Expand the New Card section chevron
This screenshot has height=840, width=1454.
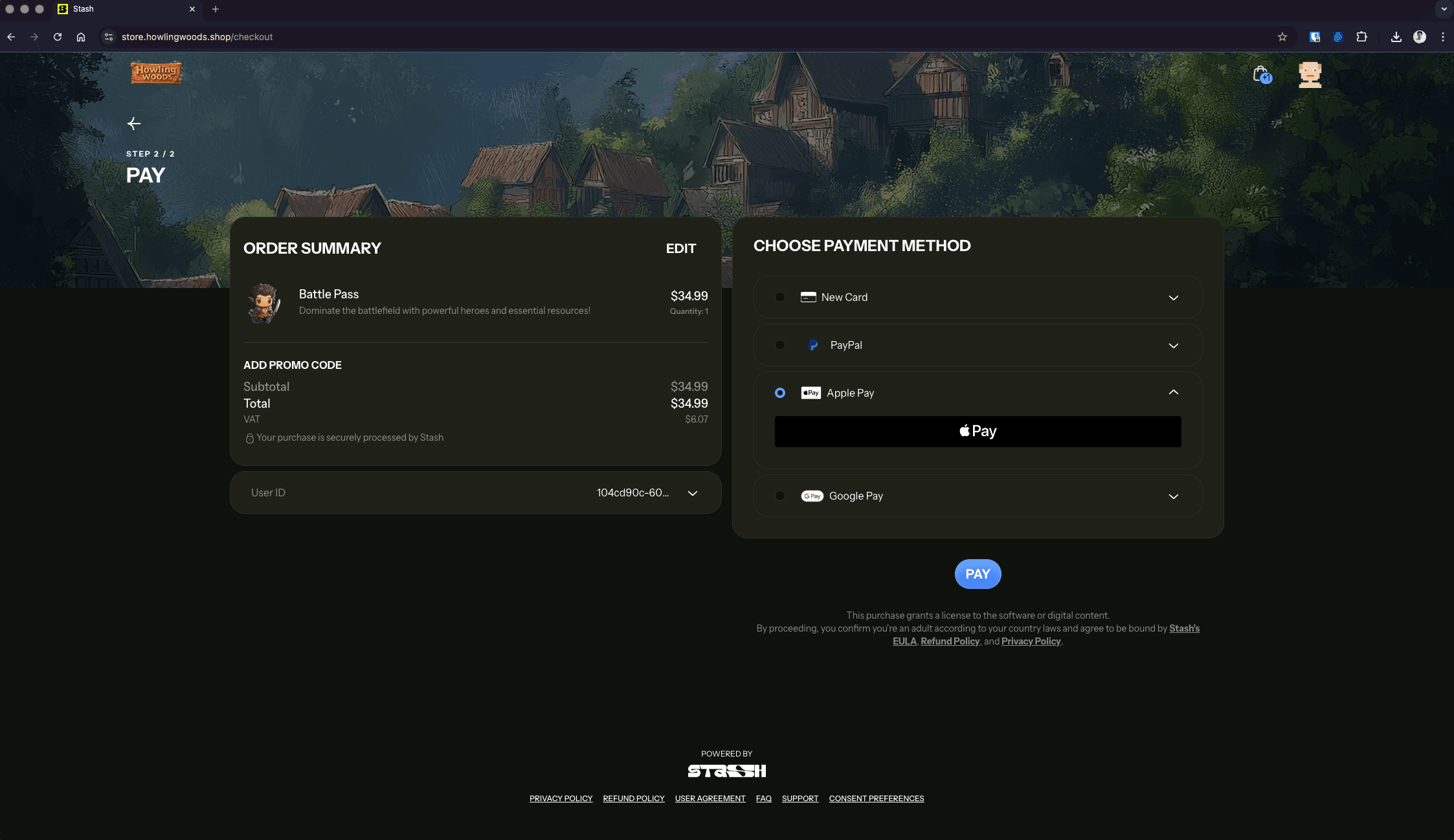coord(1173,298)
